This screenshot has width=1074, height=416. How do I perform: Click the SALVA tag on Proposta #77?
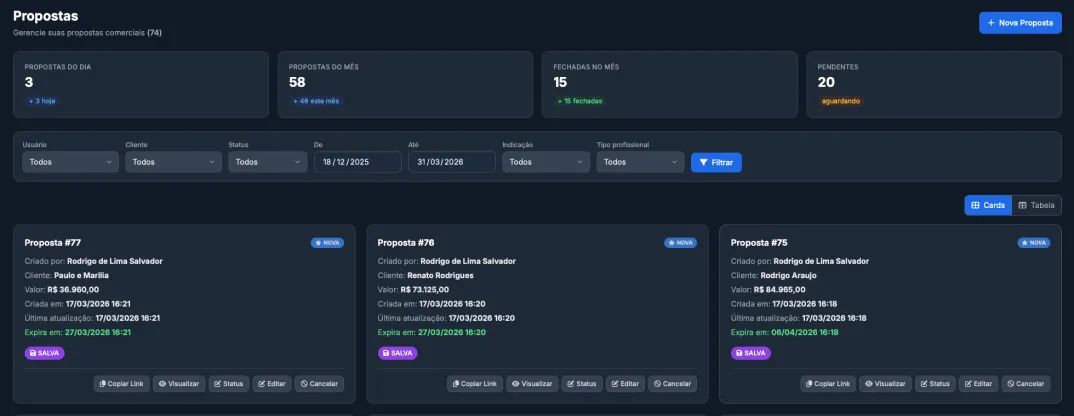point(45,353)
